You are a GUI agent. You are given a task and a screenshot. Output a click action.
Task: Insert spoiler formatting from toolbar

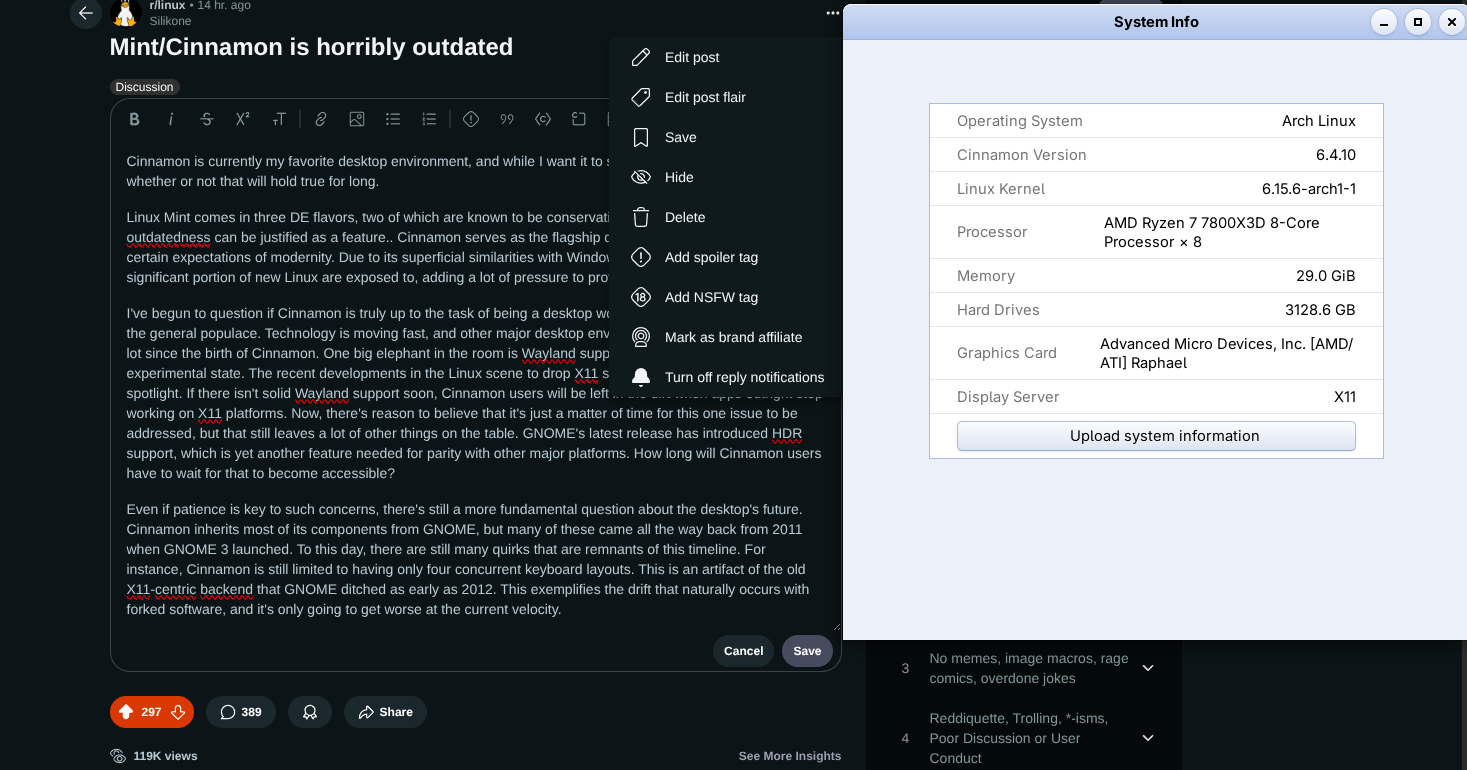[471, 119]
